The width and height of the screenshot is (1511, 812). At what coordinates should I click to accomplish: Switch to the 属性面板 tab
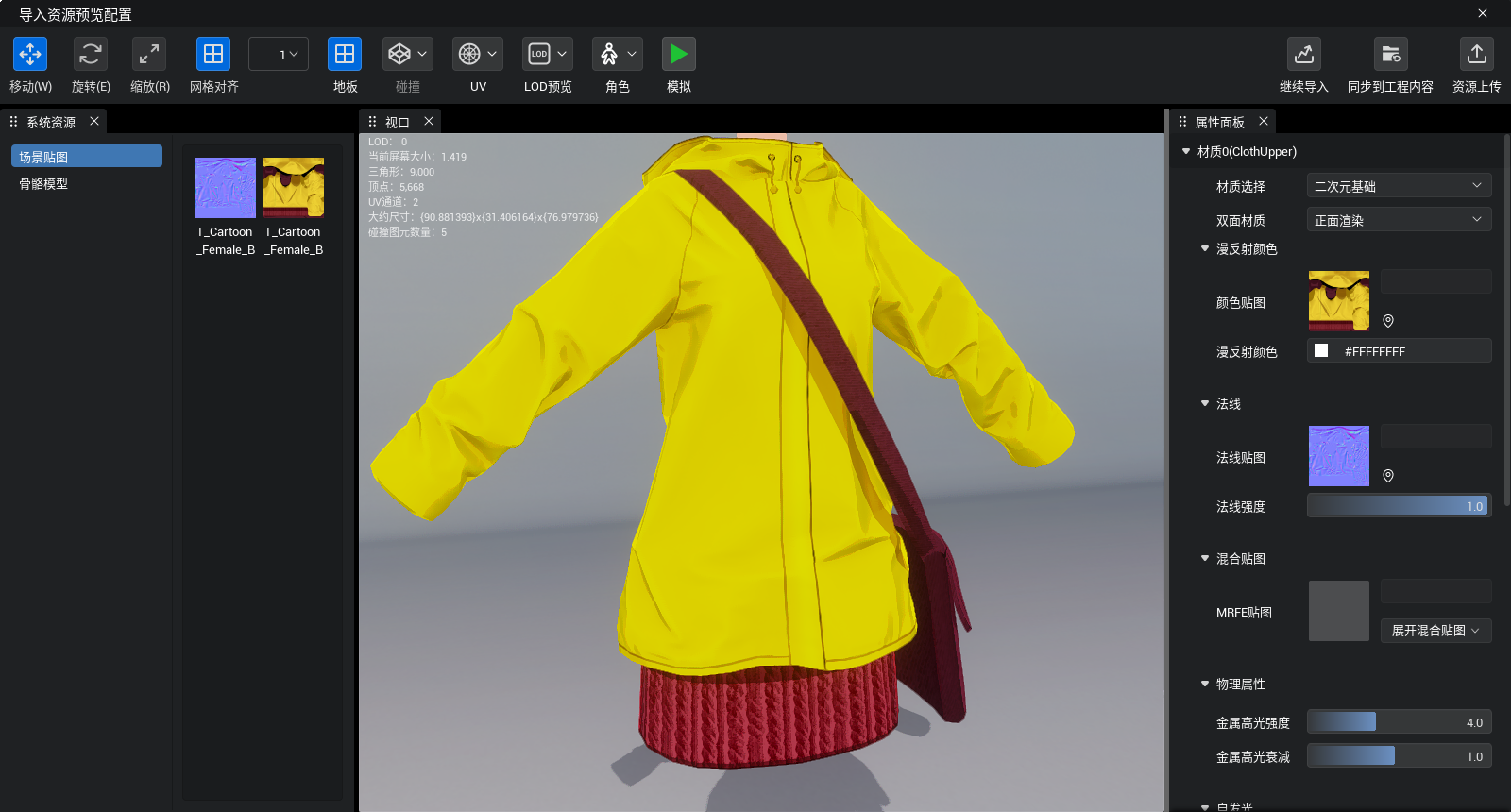[1220, 122]
